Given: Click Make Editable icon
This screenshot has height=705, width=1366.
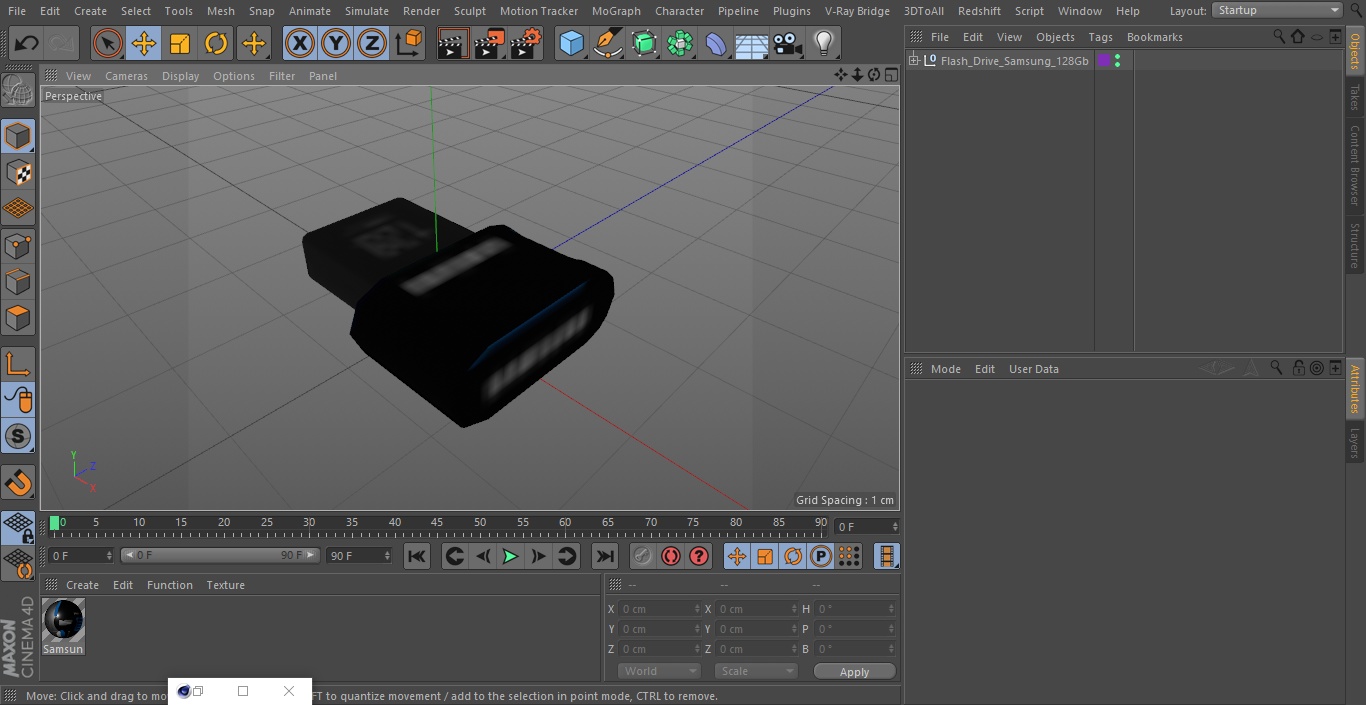Looking at the screenshot, I should pos(18,91).
